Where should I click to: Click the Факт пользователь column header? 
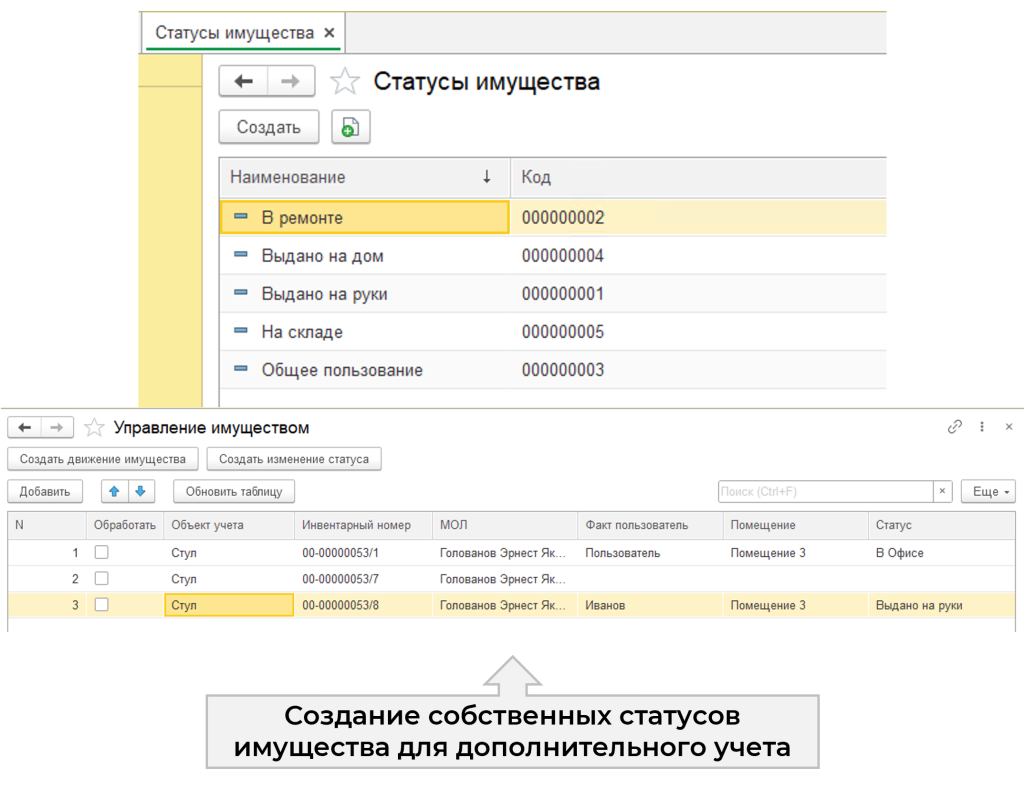[x=650, y=525]
